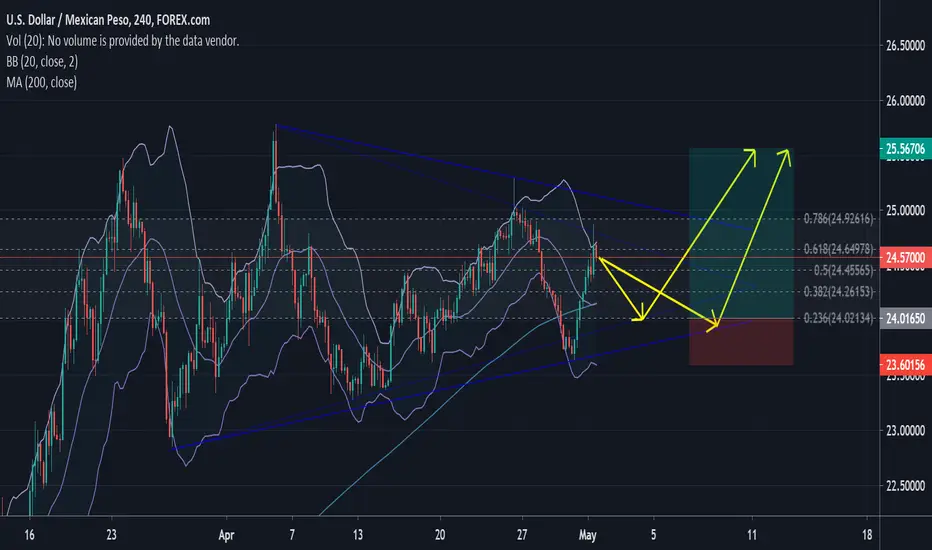Click the 7 date label on time axis
The image size is (932, 550).
[x=292, y=535]
